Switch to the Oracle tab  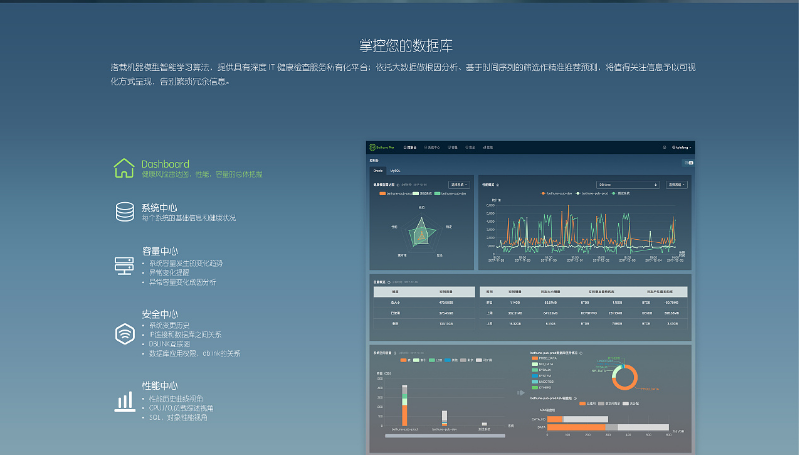(x=378, y=171)
